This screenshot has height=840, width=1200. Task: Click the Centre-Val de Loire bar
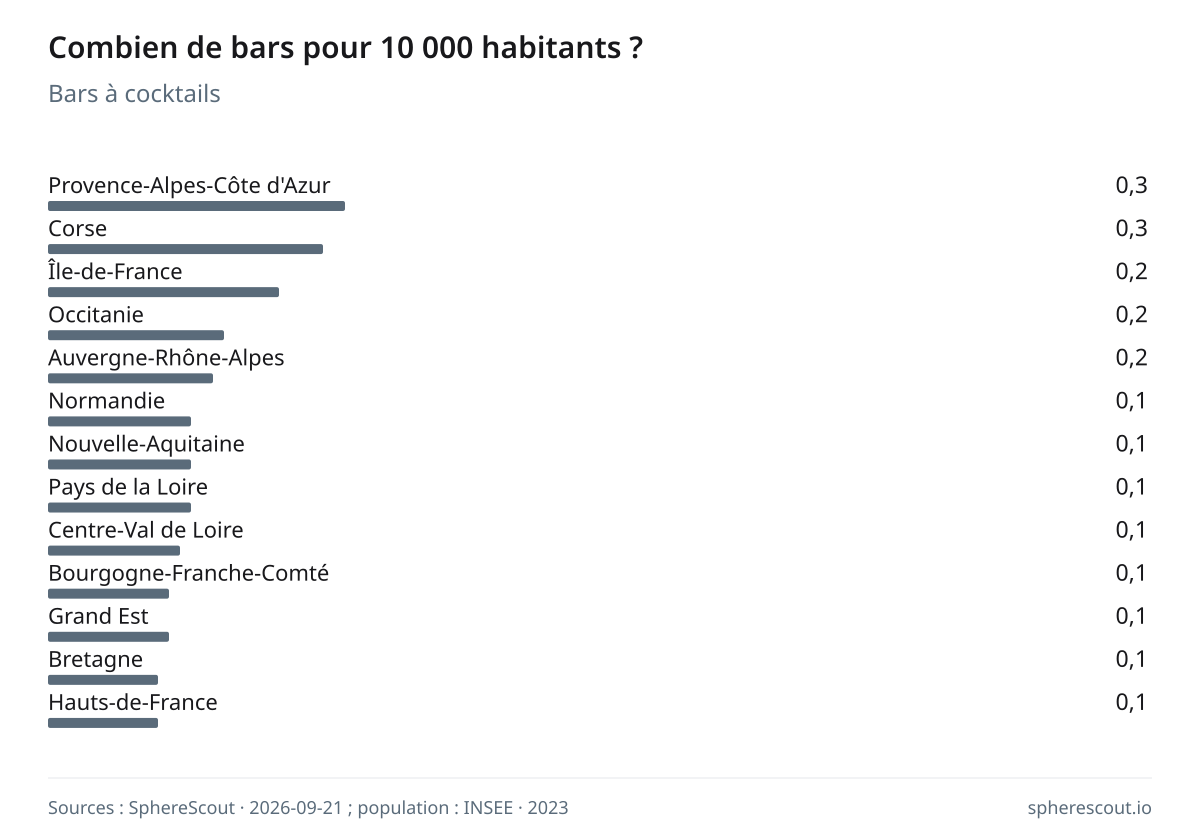coord(114,550)
